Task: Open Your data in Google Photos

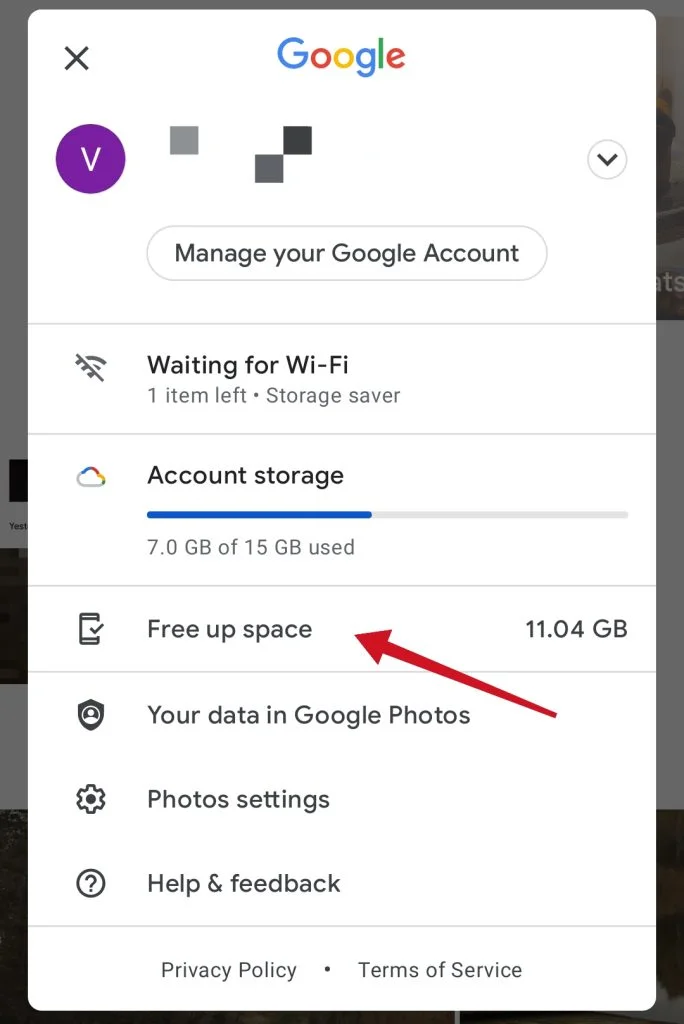Action: pos(342,715)
